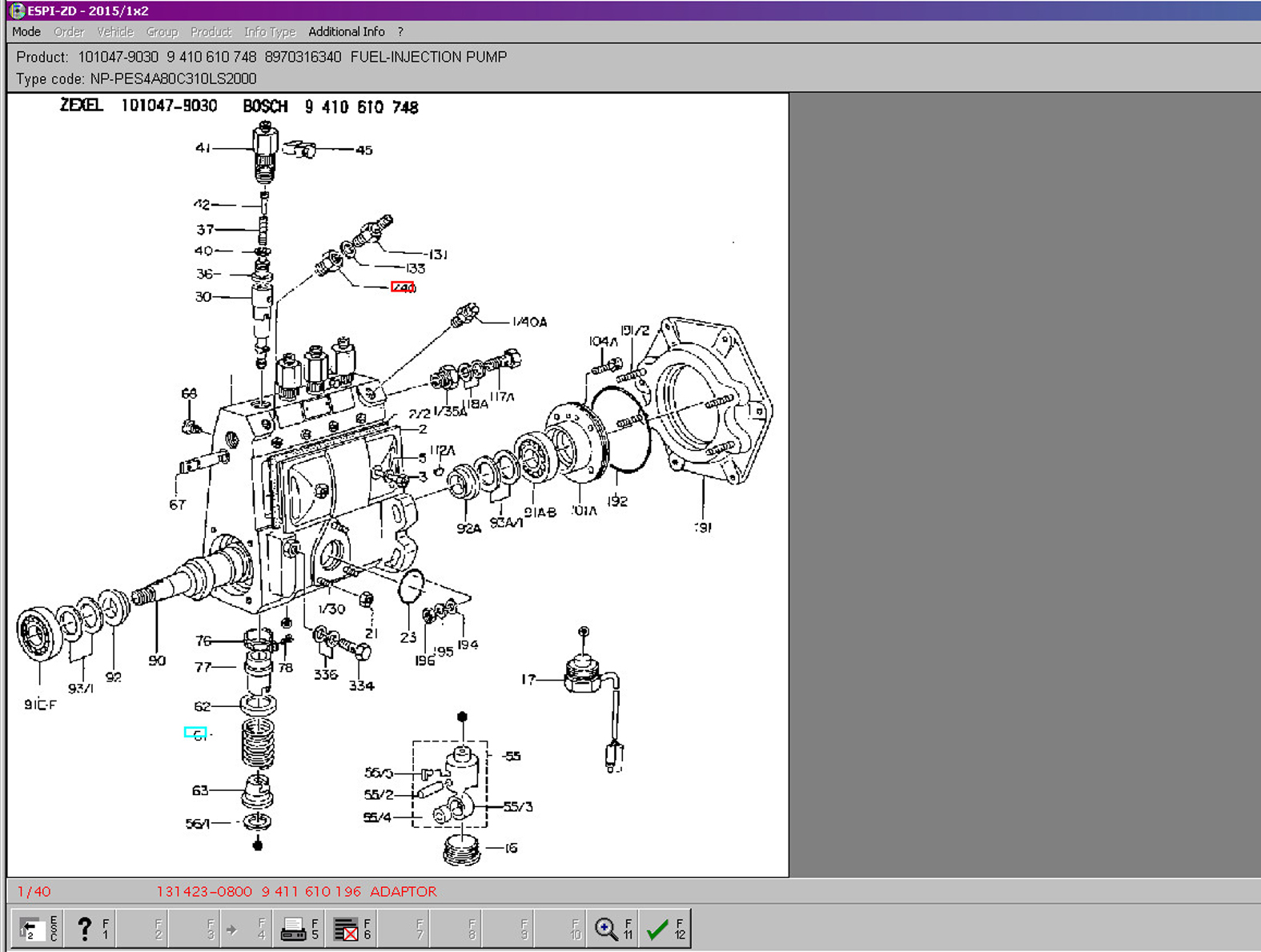This screenshot has width=1261, height=952.
Task: Open the Info Type menu
Action: click(270, 32)
